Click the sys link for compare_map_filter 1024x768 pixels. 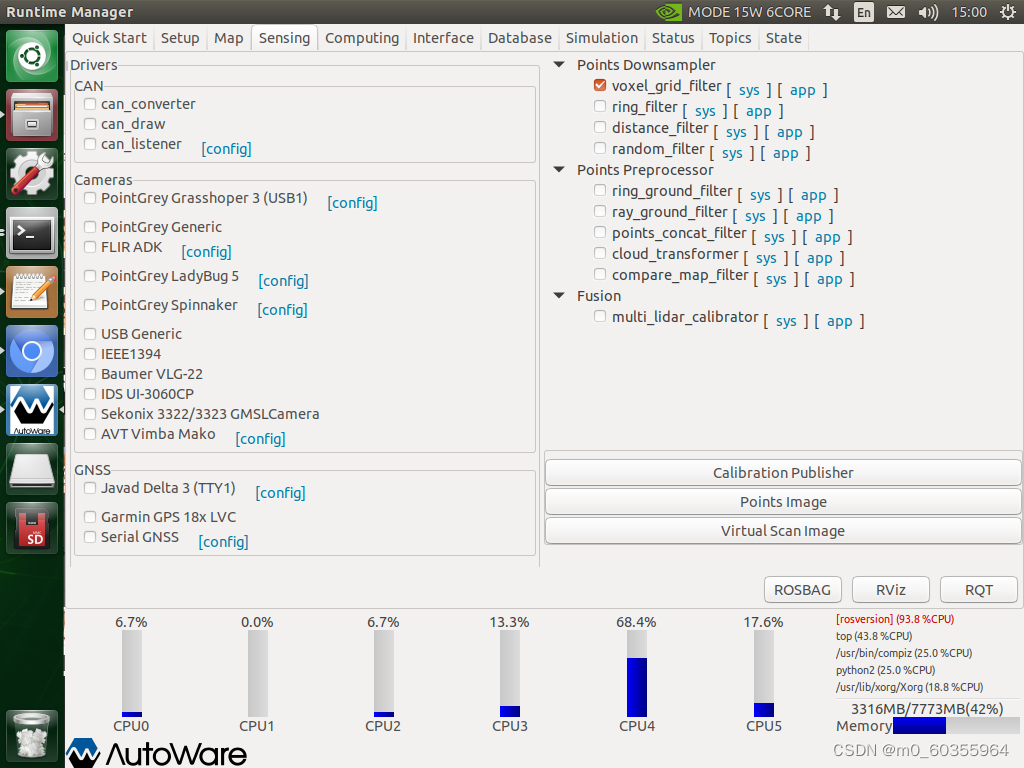pyautogui.click(x=776, y=280)
